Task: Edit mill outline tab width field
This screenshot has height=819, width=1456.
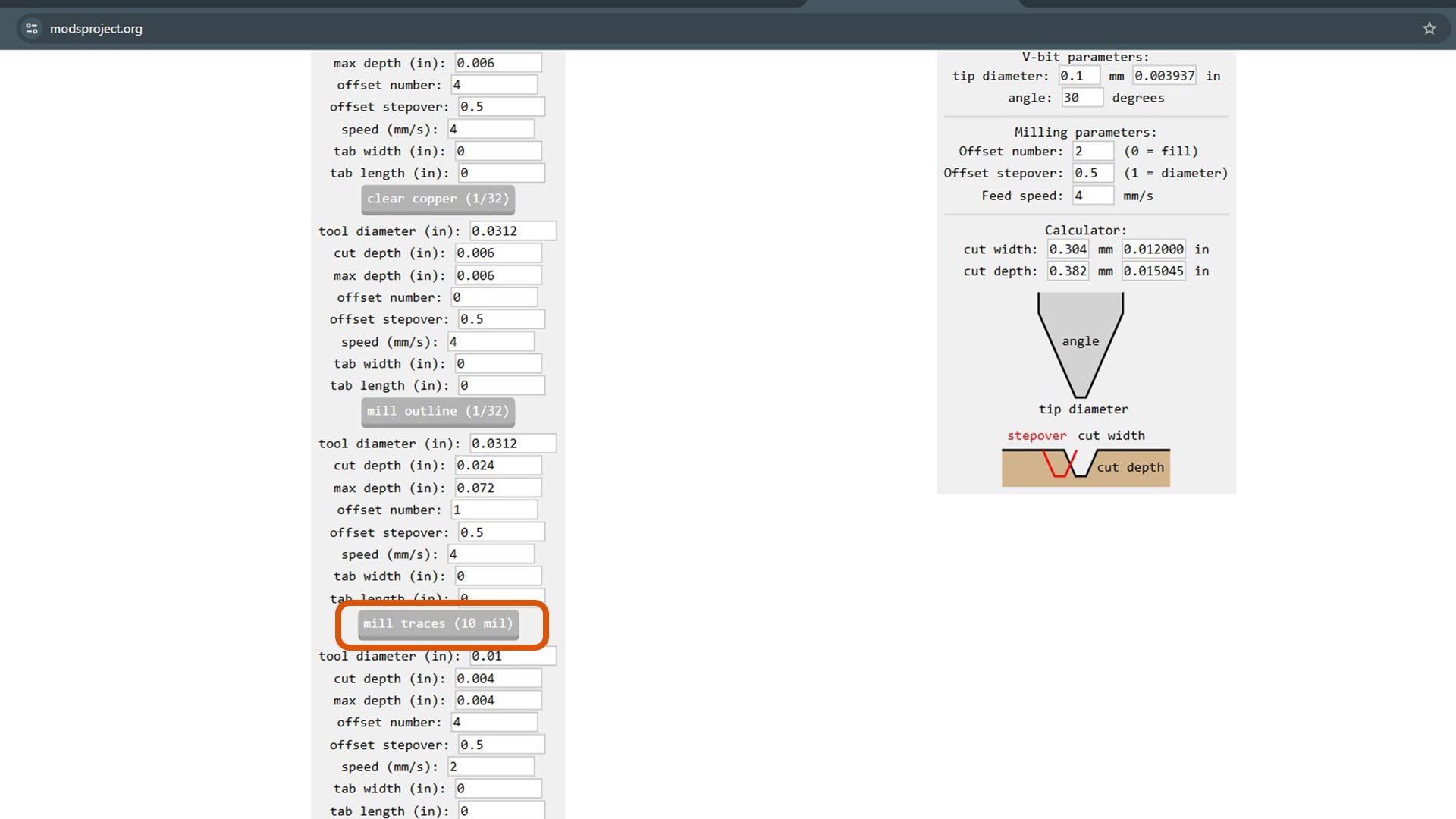Action: coord(498,576)
